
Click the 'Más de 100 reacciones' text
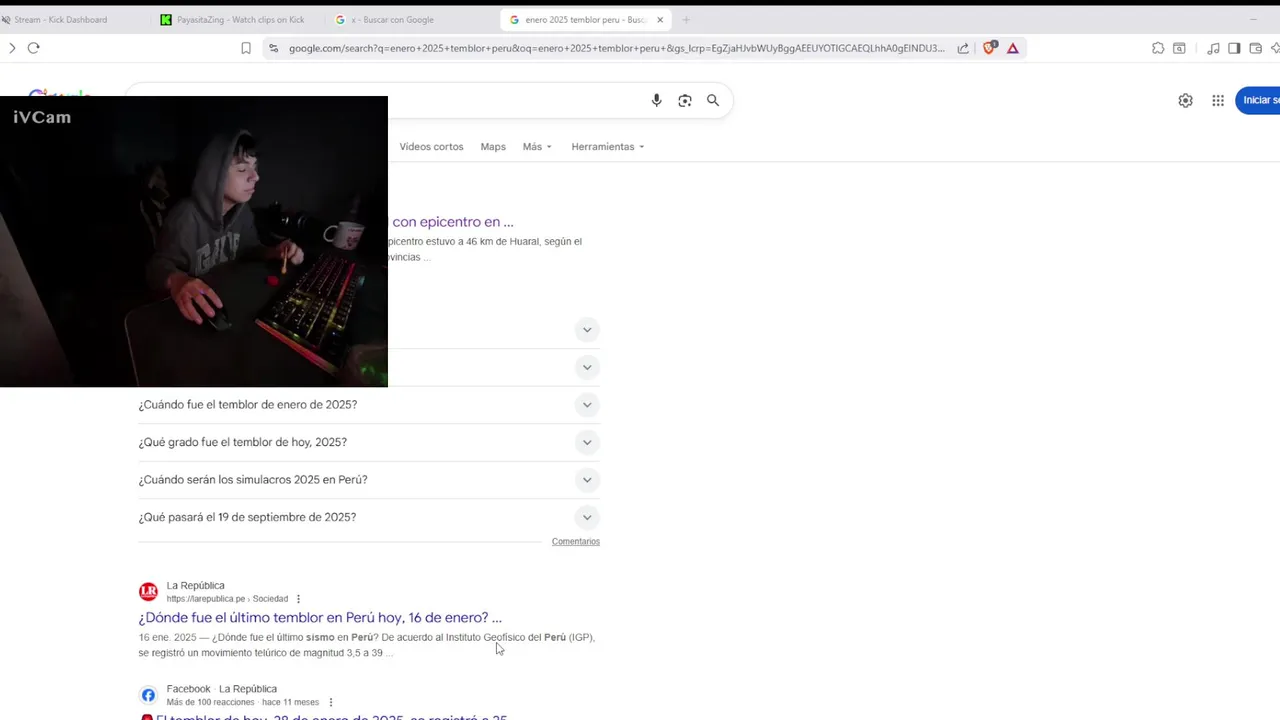(x=211, y=702)
